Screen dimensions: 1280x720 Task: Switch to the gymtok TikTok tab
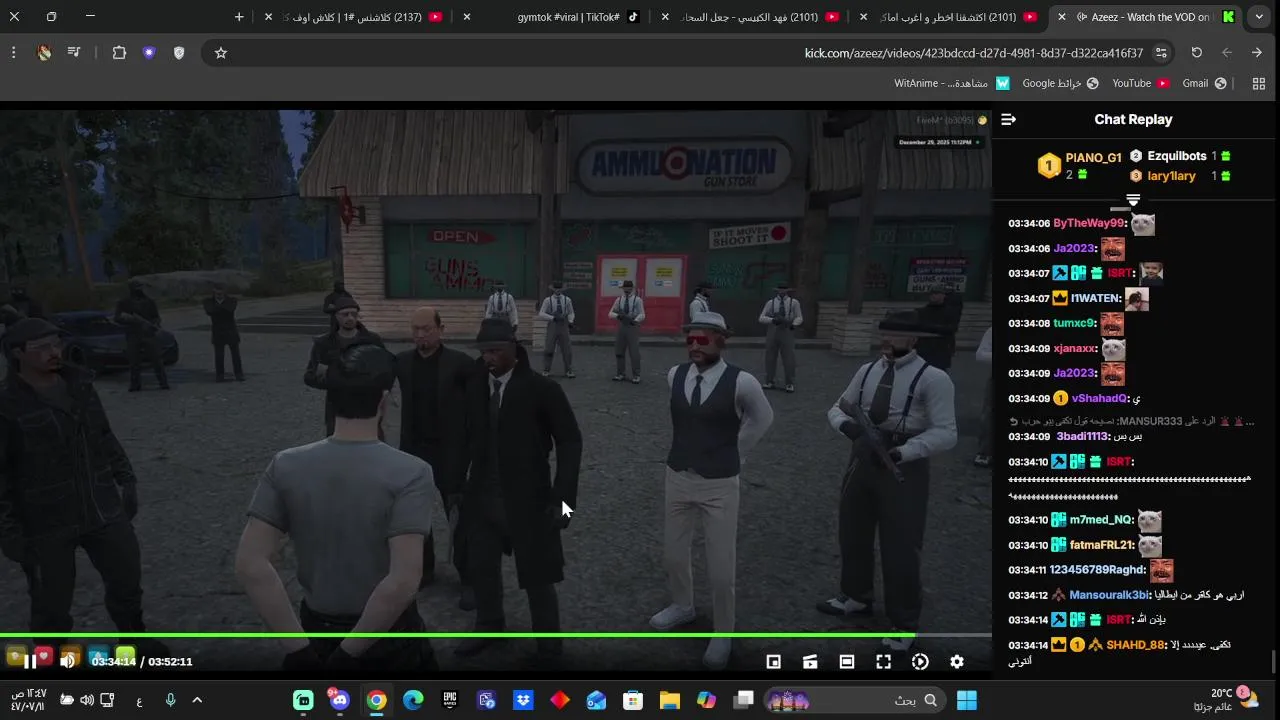pyautogui.click(x=566, y=17)
